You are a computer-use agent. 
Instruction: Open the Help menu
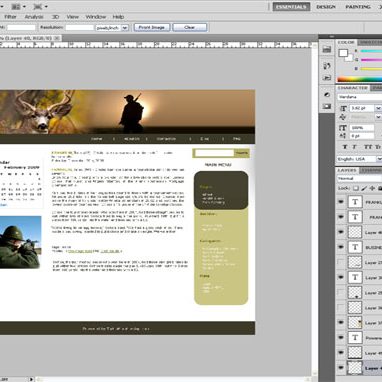(x=118, y=17)
